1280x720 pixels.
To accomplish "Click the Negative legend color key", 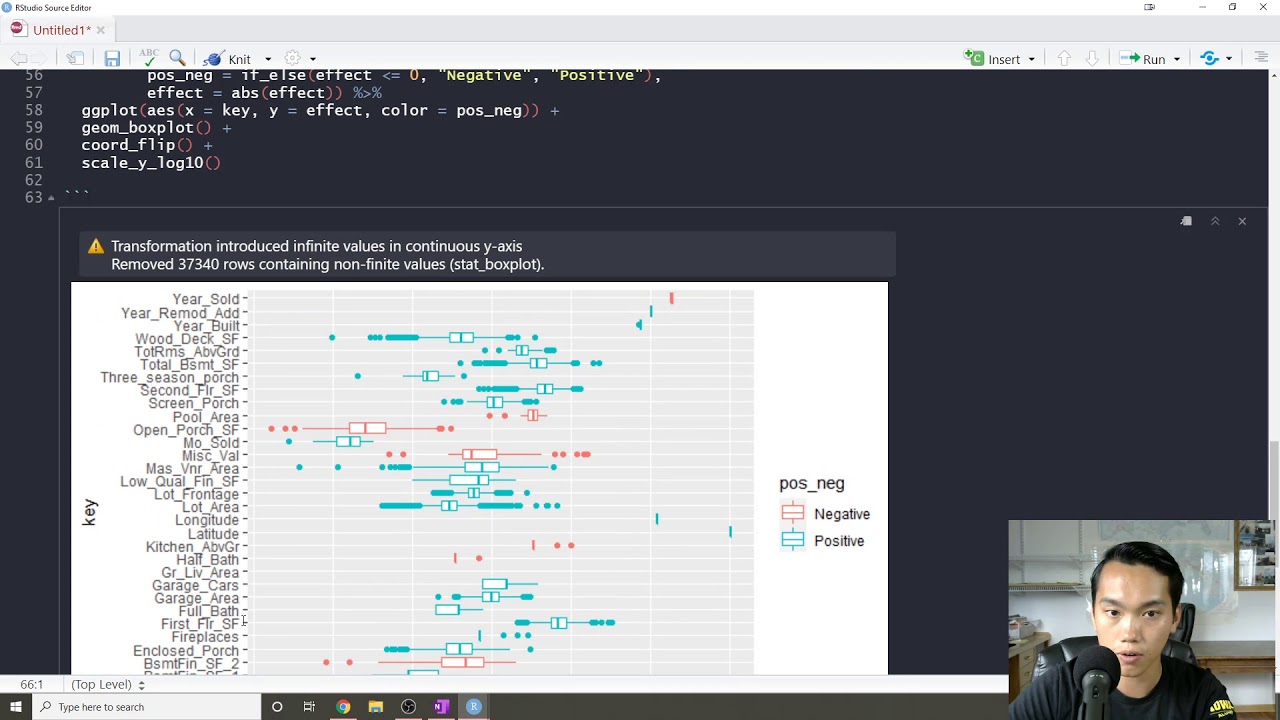I will tap(793, 514).
